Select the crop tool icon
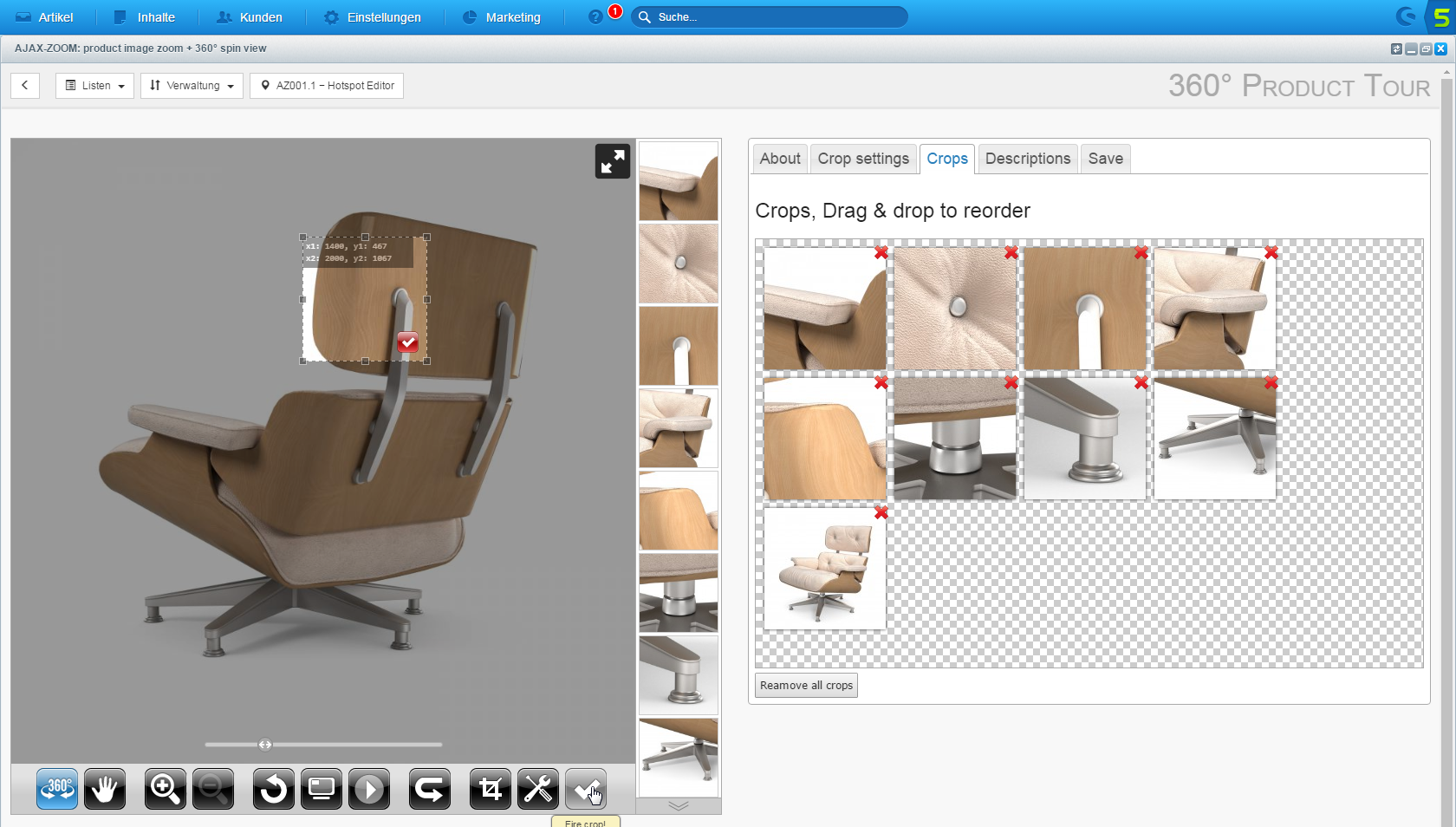The width and height of the screenshot is (1456, 827). 490,789
